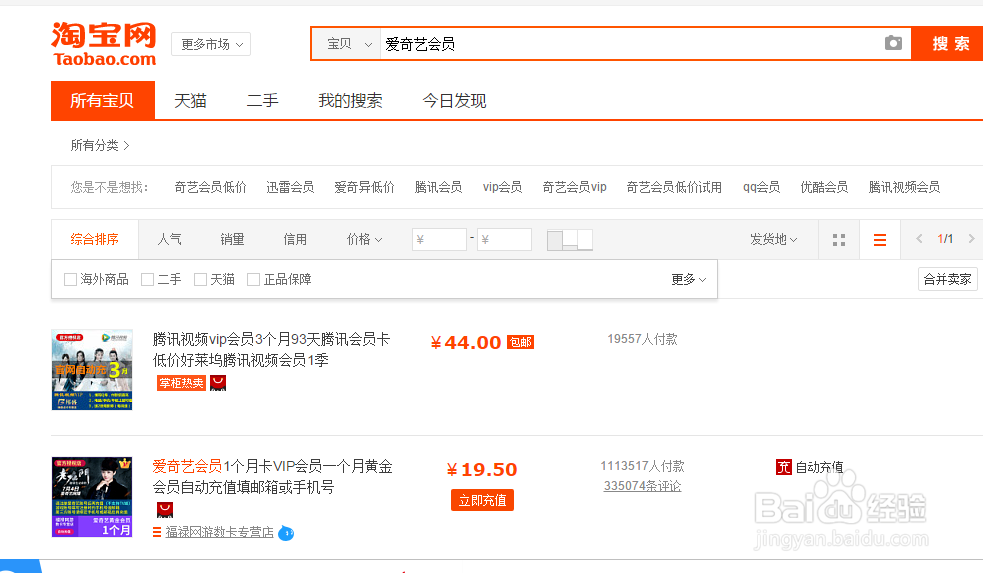The image size is (983, 573).
Task: Check the 正品保障 checkbox
Action: click(253, 280)
